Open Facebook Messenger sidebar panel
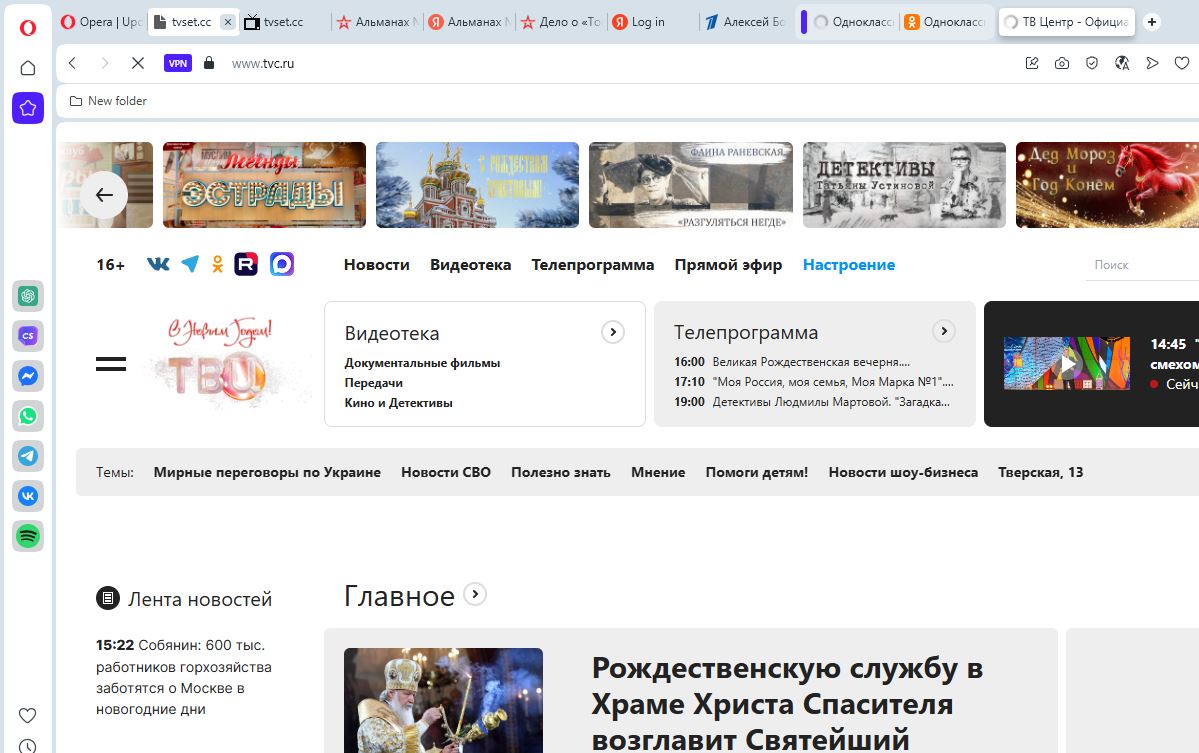 tap(28, 376)
